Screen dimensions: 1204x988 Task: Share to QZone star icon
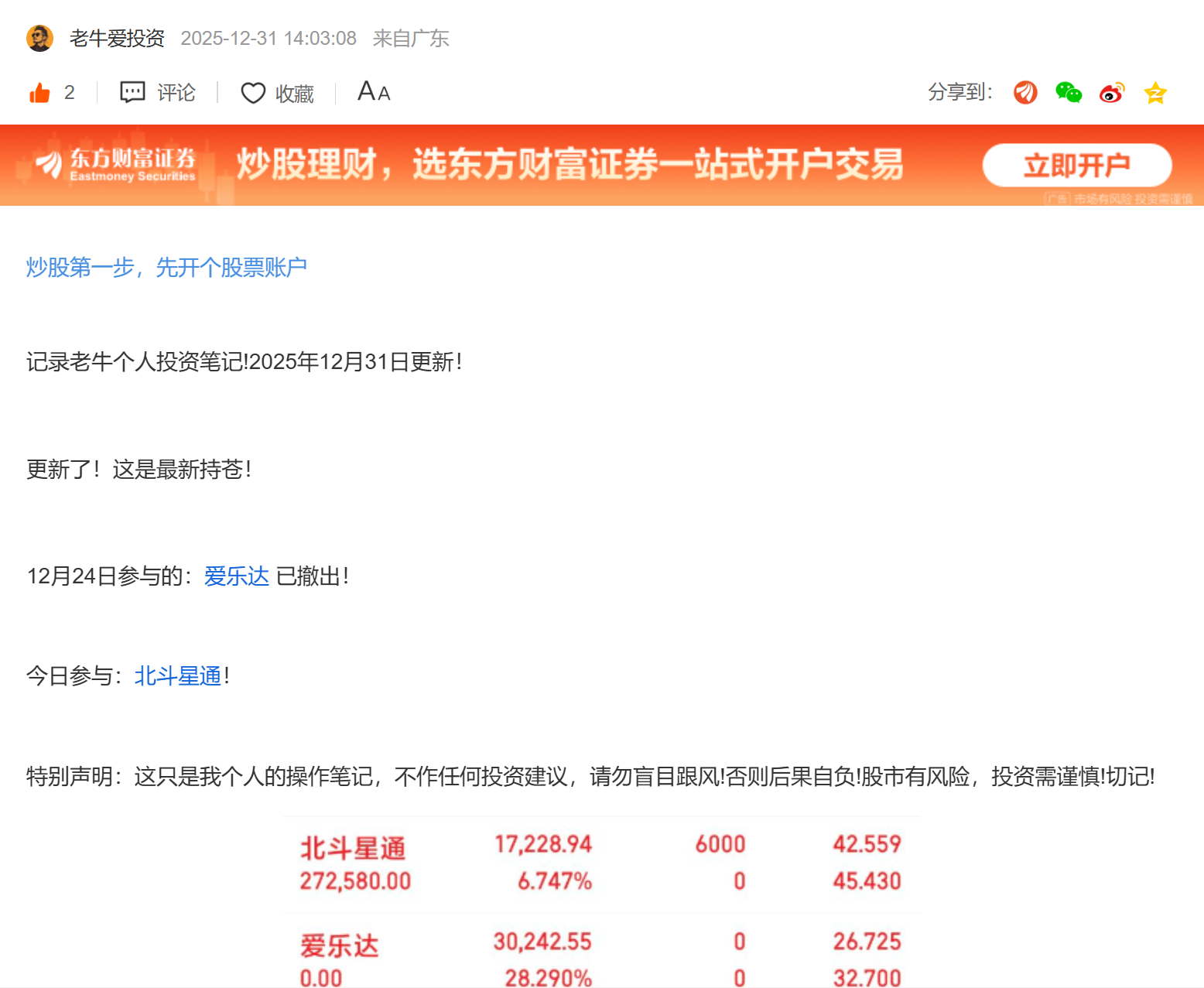(1155, 93)
